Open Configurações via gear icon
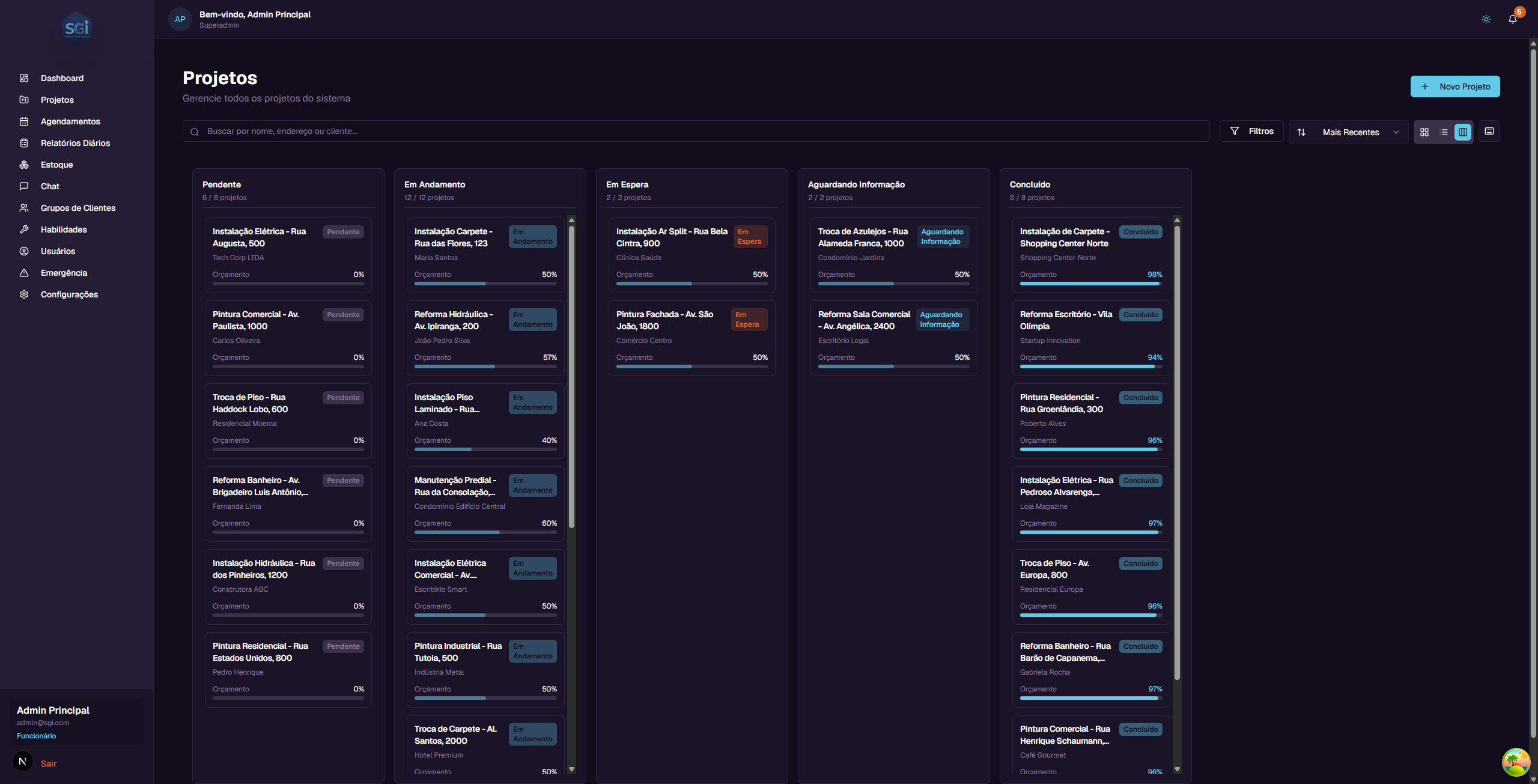The height and width of the screenshot is (784, 1538). (x=23, y=294)
